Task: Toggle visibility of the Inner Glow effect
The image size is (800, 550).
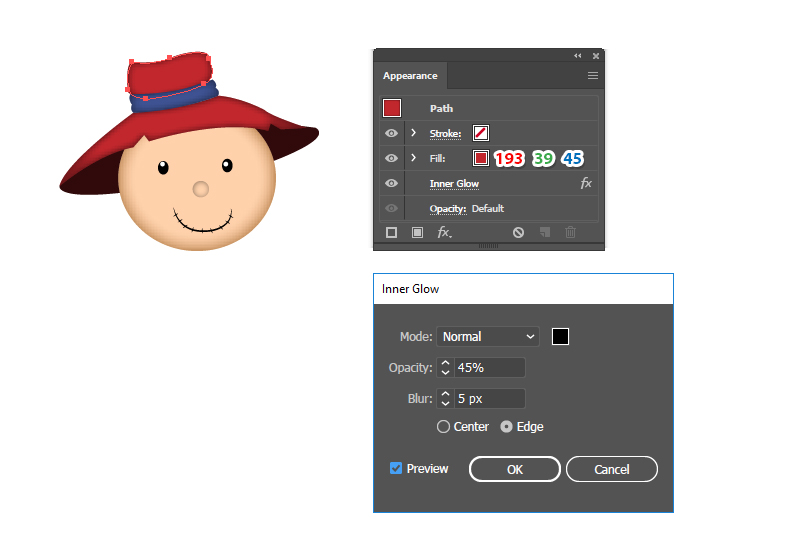Action: coord(391,184)
